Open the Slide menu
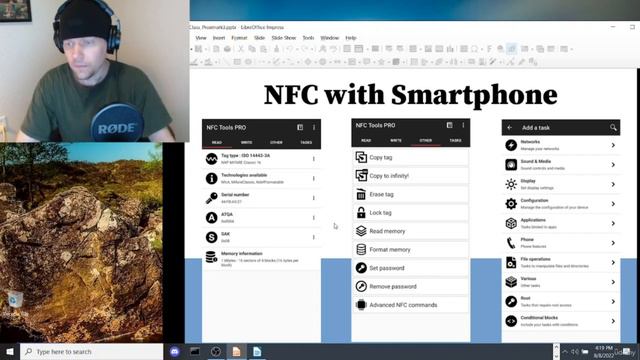640x360 pixels. coord(260,38)
